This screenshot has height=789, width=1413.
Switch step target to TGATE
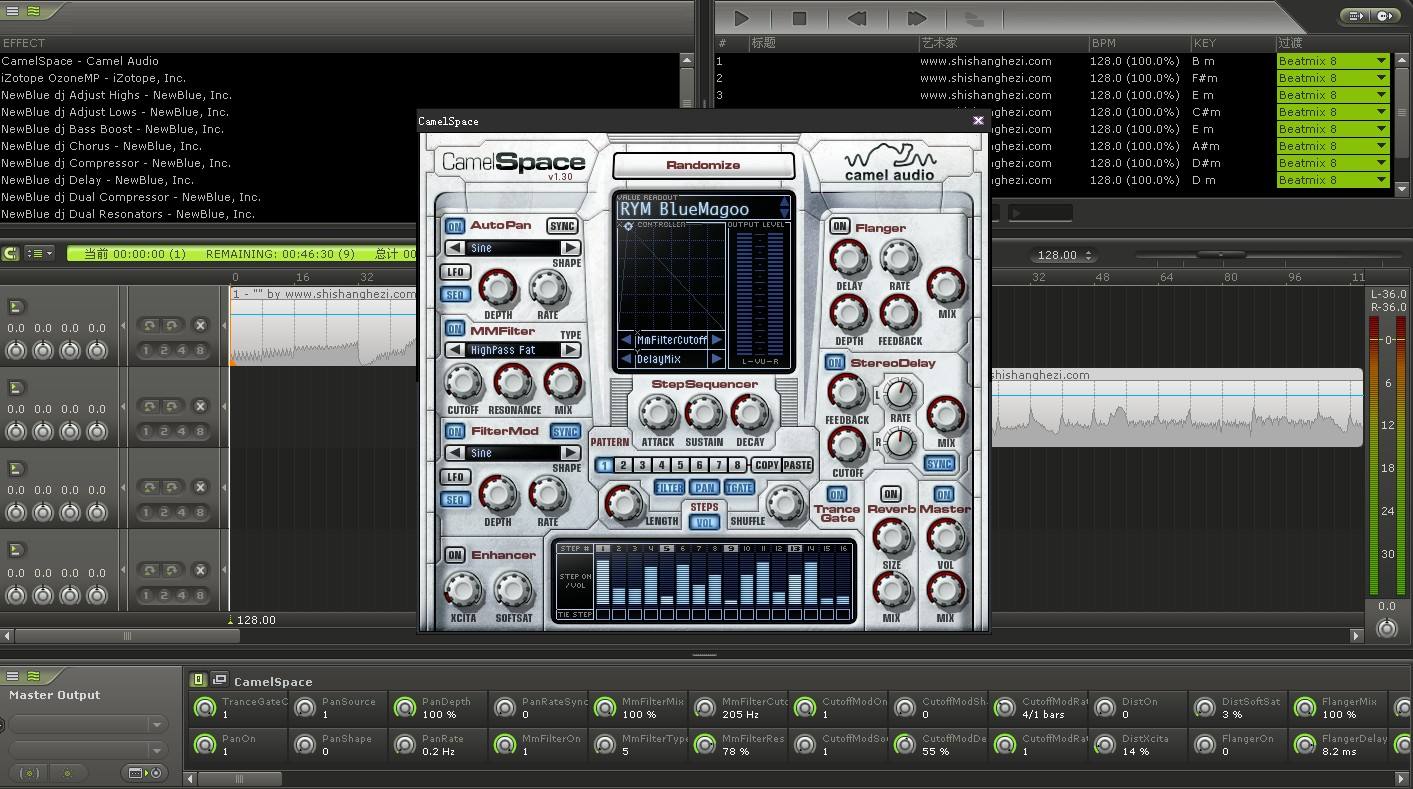coord(740,488)
